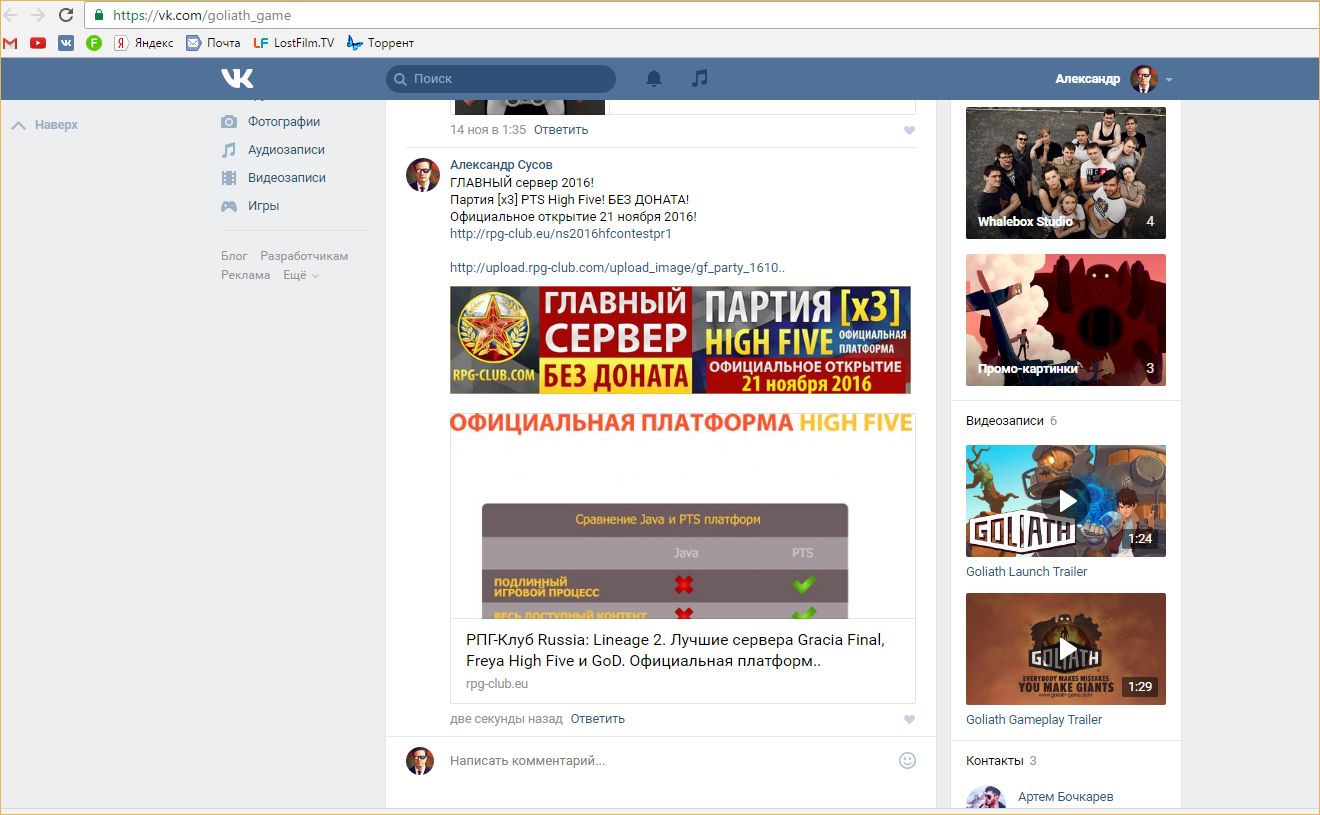Click the Gmail bookmark icon
The image size is (1320, 815).
[10, 43]
